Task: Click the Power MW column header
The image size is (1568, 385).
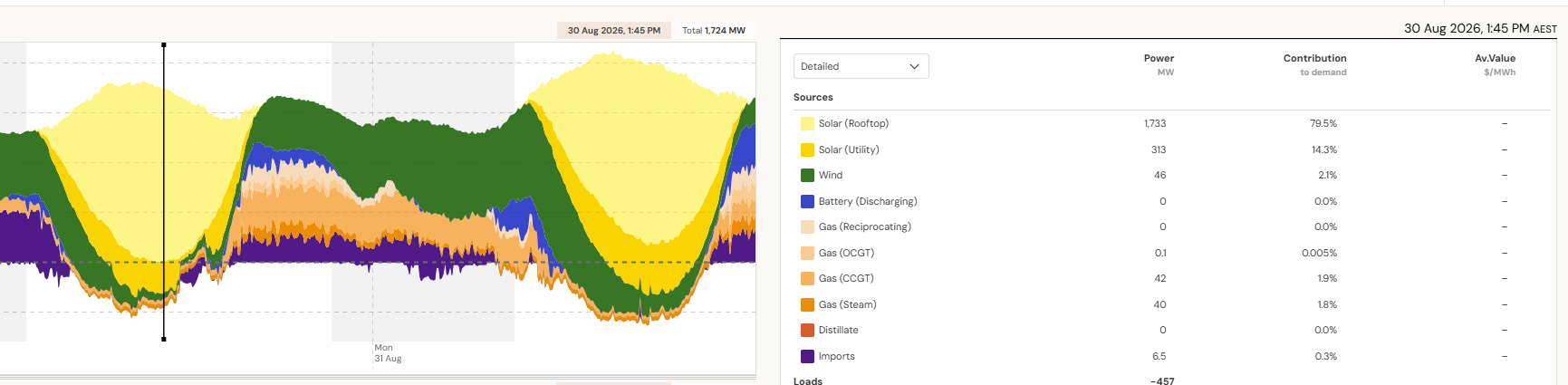Action: click(x=1159, y=64)
